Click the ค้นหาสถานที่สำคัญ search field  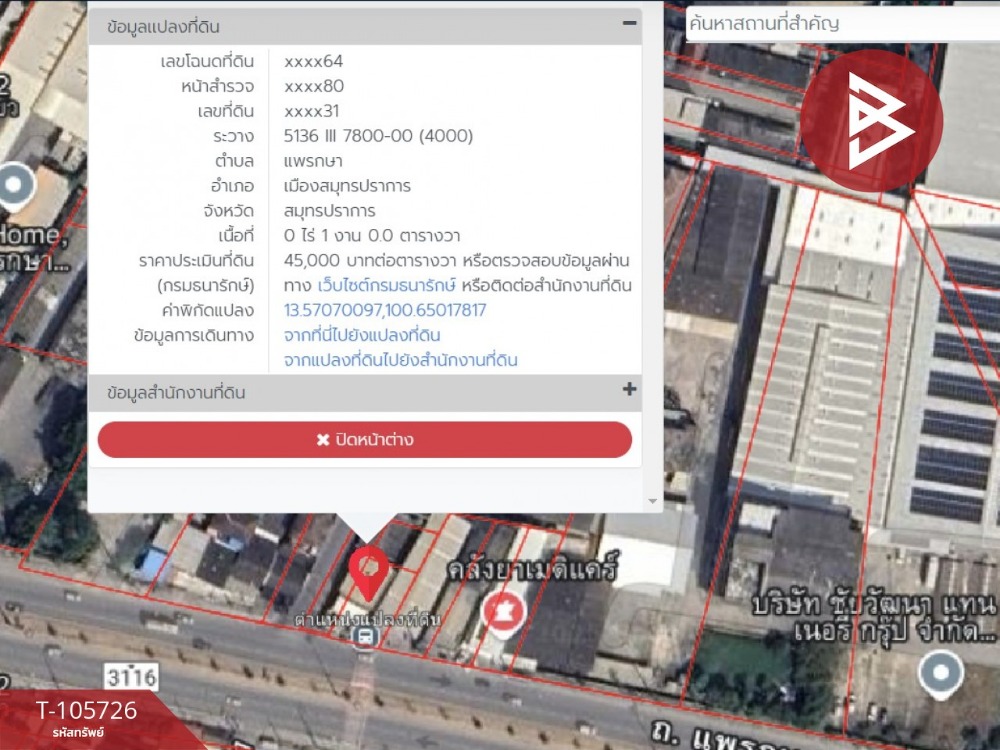point(842,24)
